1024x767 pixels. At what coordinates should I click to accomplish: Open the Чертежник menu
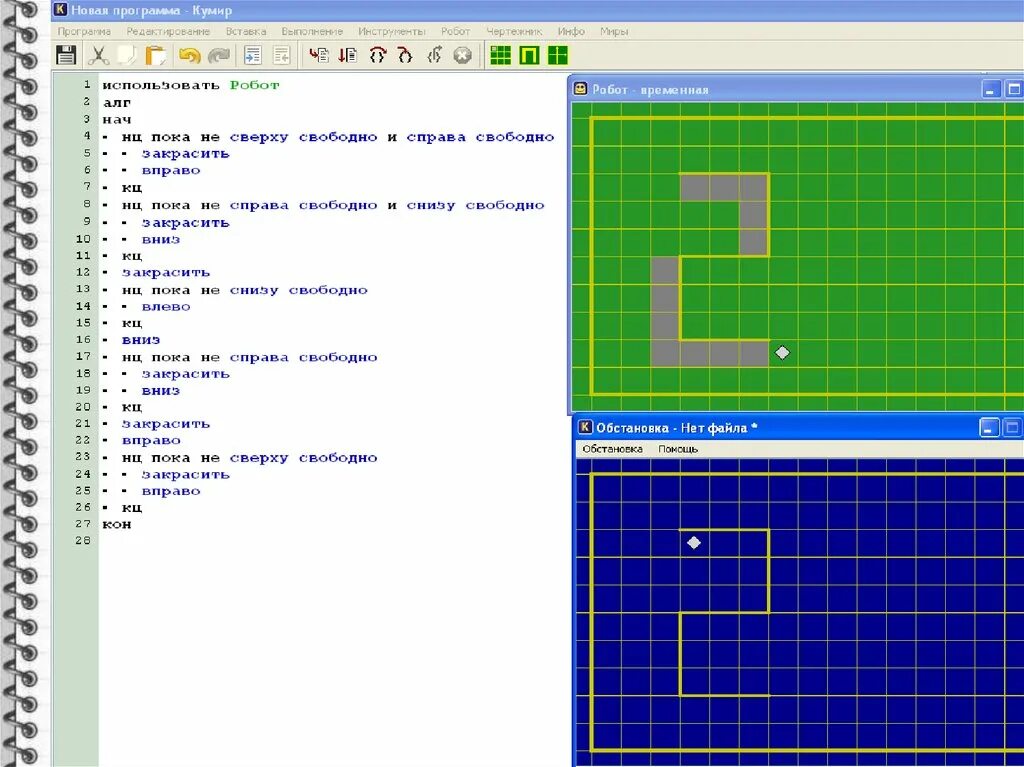(514, 31)
